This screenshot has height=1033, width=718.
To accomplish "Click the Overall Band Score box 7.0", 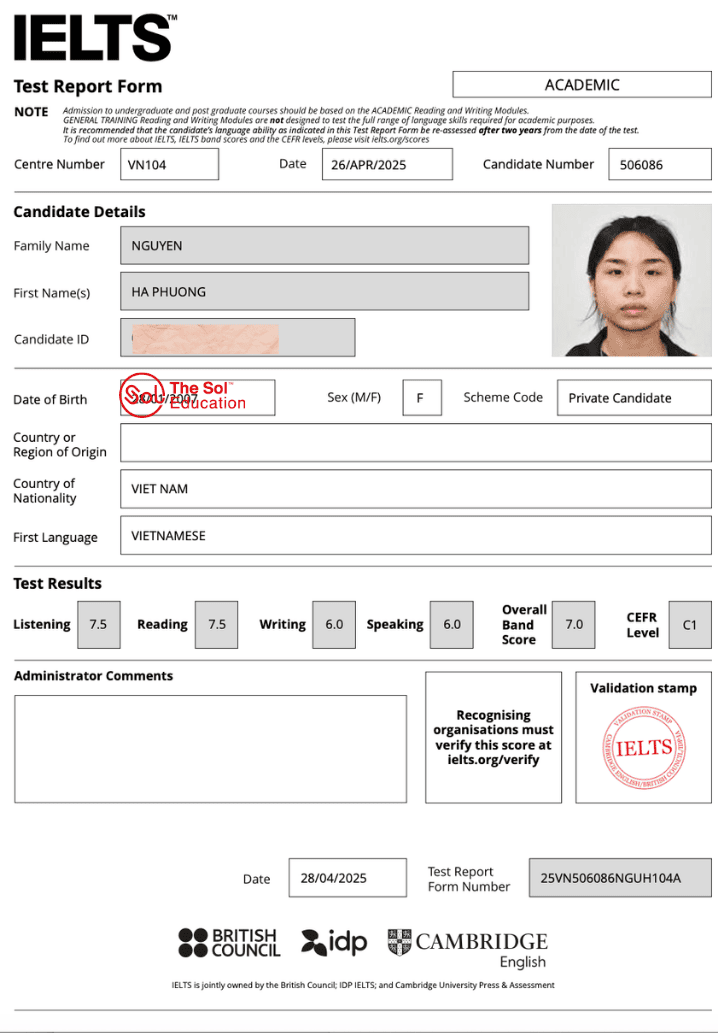I will point(573,624).
